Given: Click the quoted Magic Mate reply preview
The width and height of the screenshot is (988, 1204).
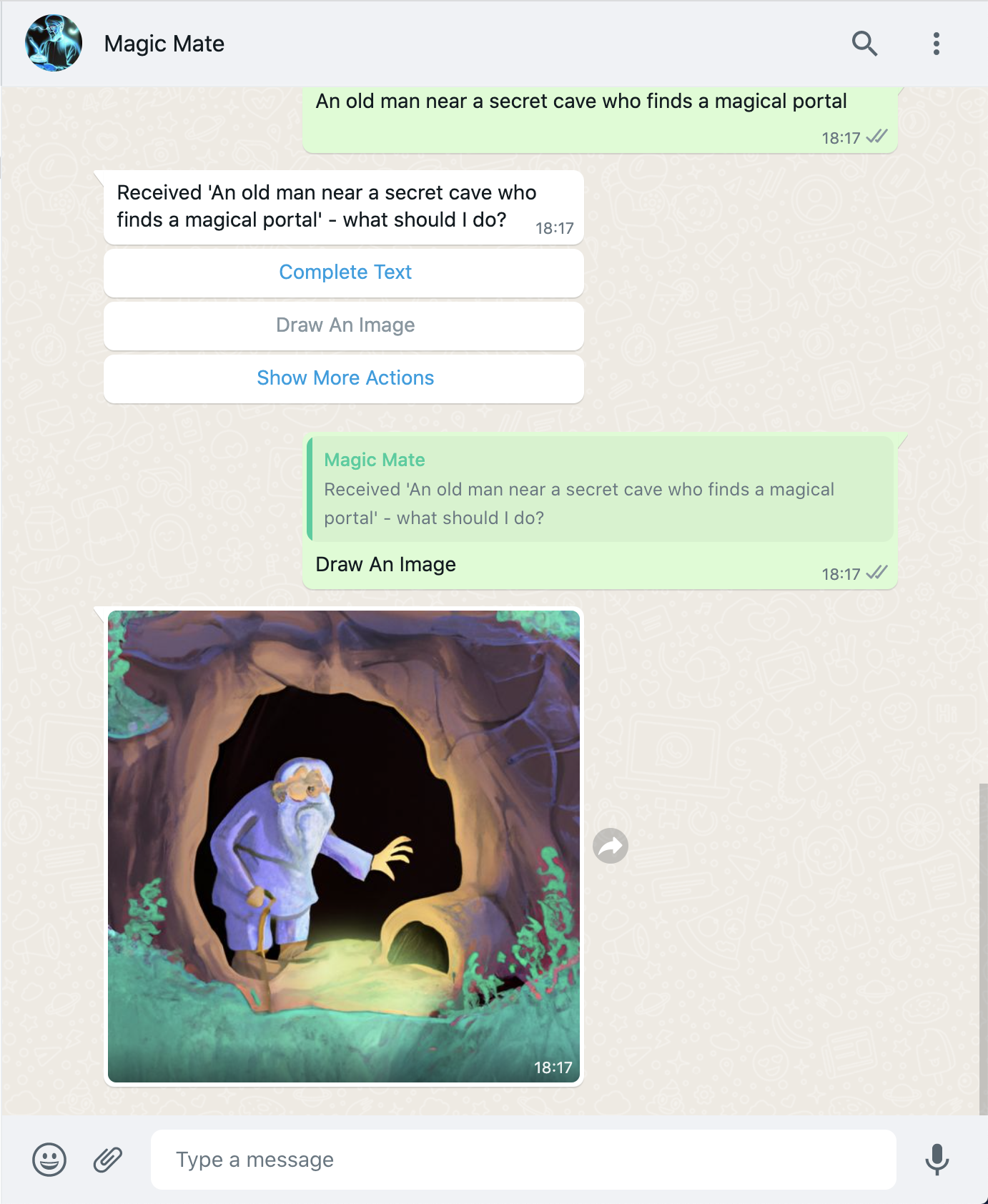Looking at the screenshot, I should pos(601,489).
